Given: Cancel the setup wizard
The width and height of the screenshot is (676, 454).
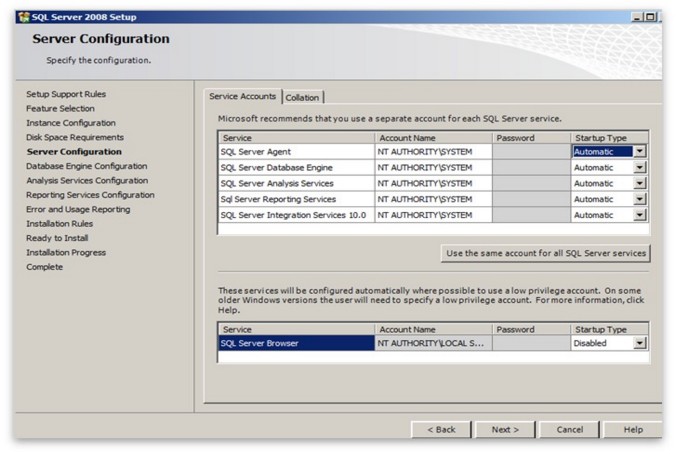Looking at the screenshot, I should [570, 429].
